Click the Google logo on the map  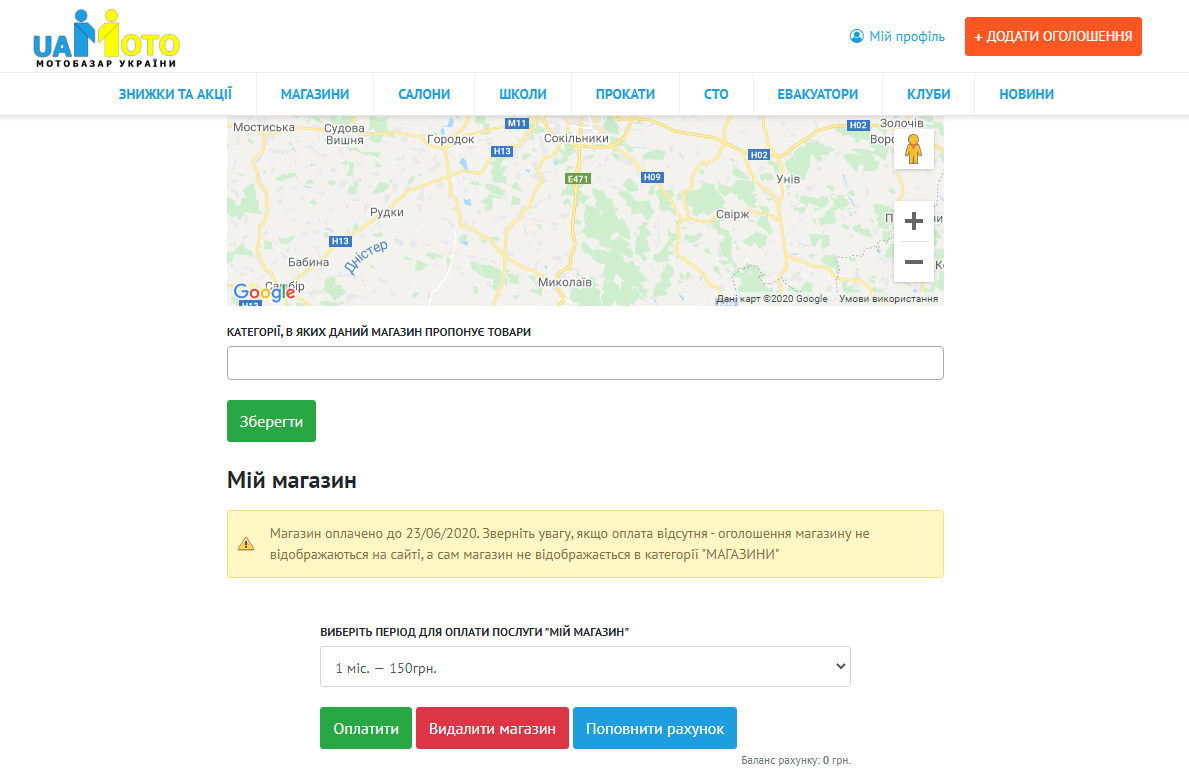(x=264, y=292)
